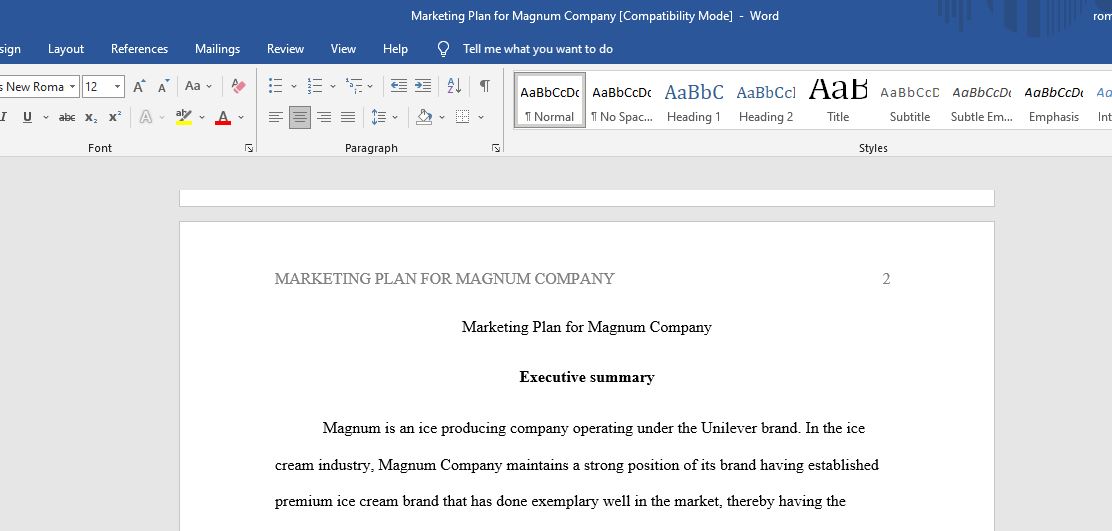Switch to the Mailings tab
The width and height of the screenshot is (1112, 531).
tap(218, 49)
